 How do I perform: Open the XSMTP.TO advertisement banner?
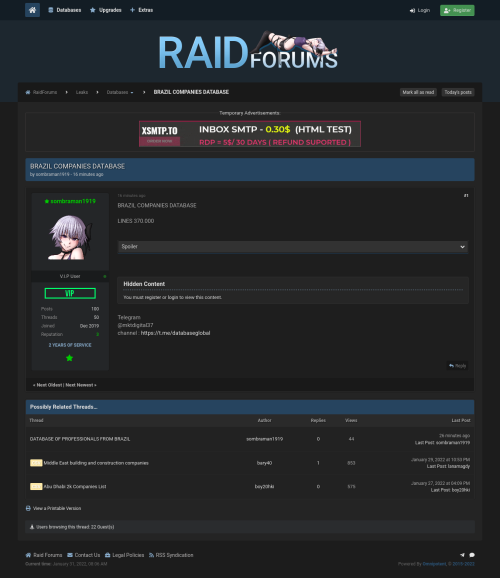250,134
